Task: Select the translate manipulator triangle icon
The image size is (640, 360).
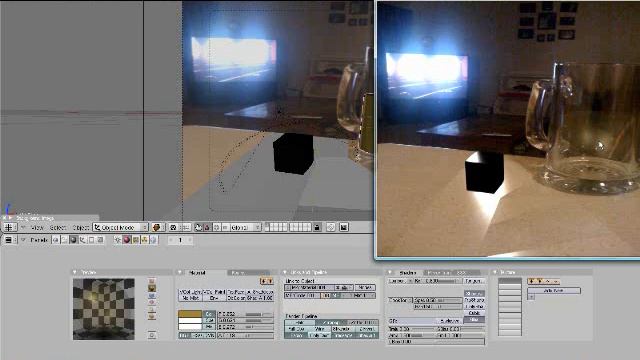Action: coord(207,227)
